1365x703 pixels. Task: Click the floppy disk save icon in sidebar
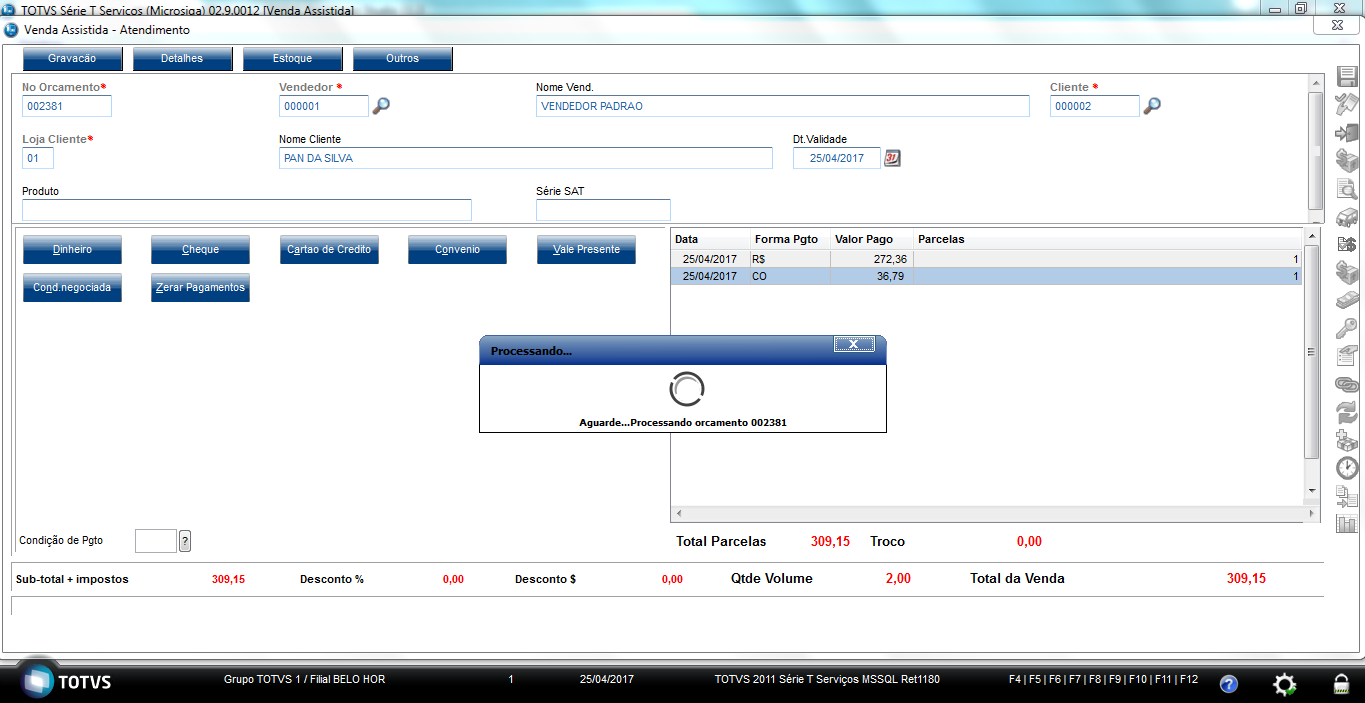pyautogui.click(x=1347, y=76)
